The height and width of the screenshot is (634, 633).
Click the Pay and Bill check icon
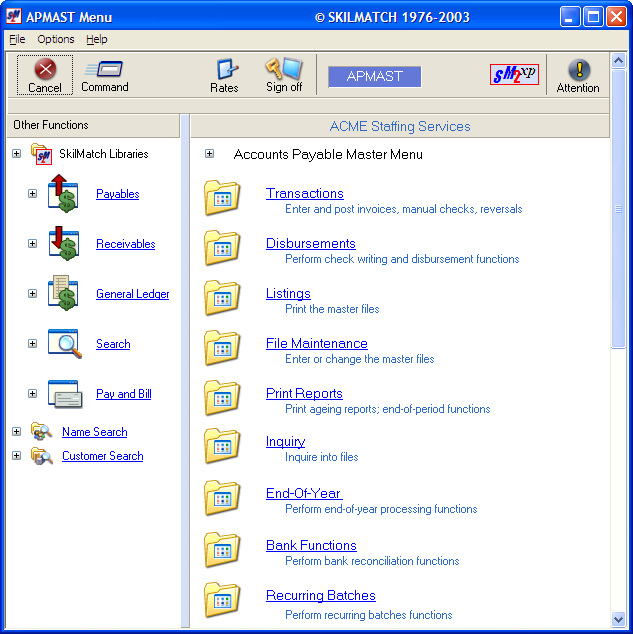(x=65, y=394)
